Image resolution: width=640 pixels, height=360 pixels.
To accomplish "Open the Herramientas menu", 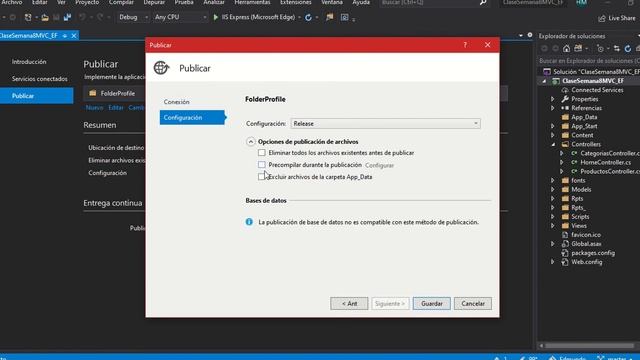I will click(x=252, y=2).
